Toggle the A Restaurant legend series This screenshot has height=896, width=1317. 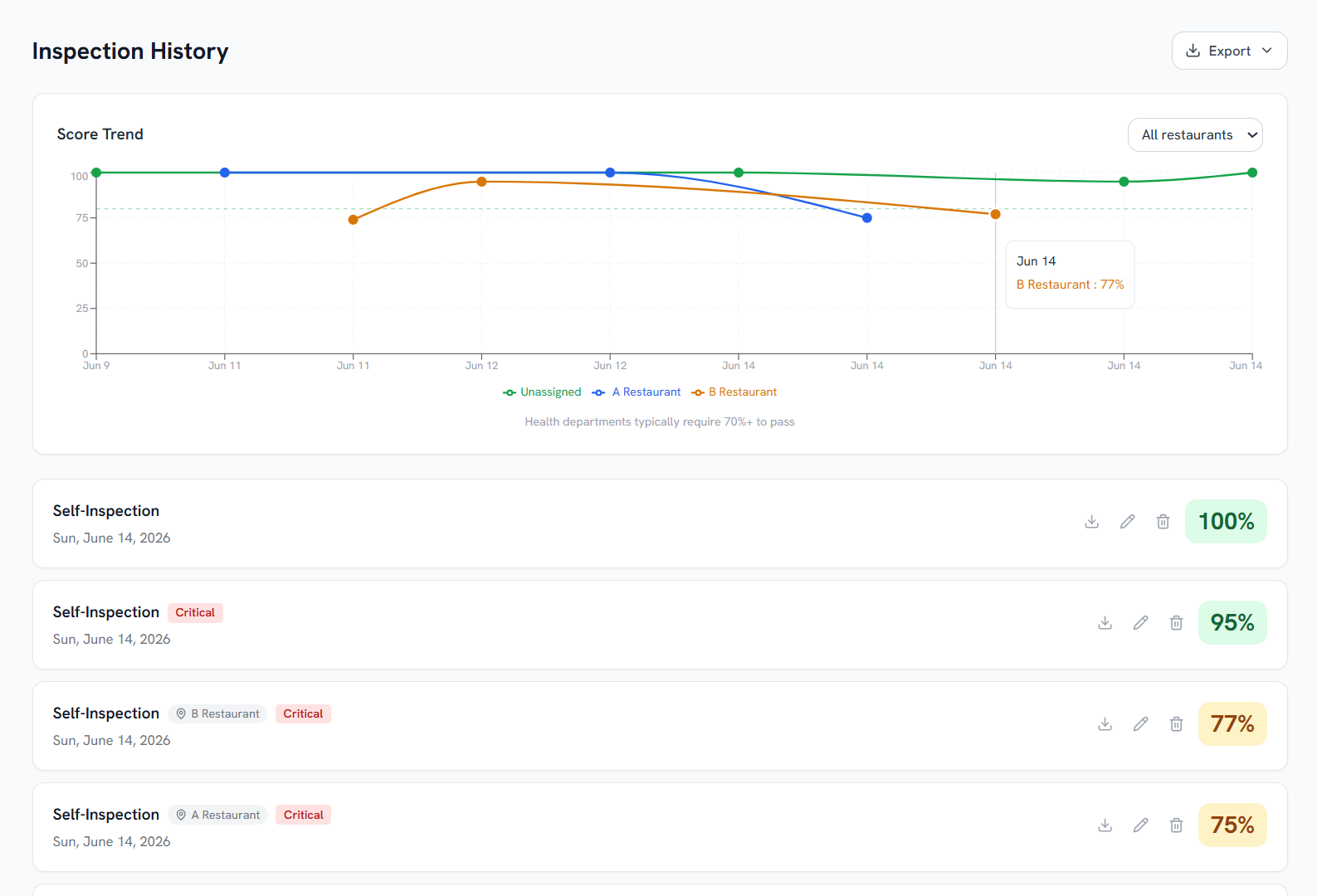click(637, 392)
